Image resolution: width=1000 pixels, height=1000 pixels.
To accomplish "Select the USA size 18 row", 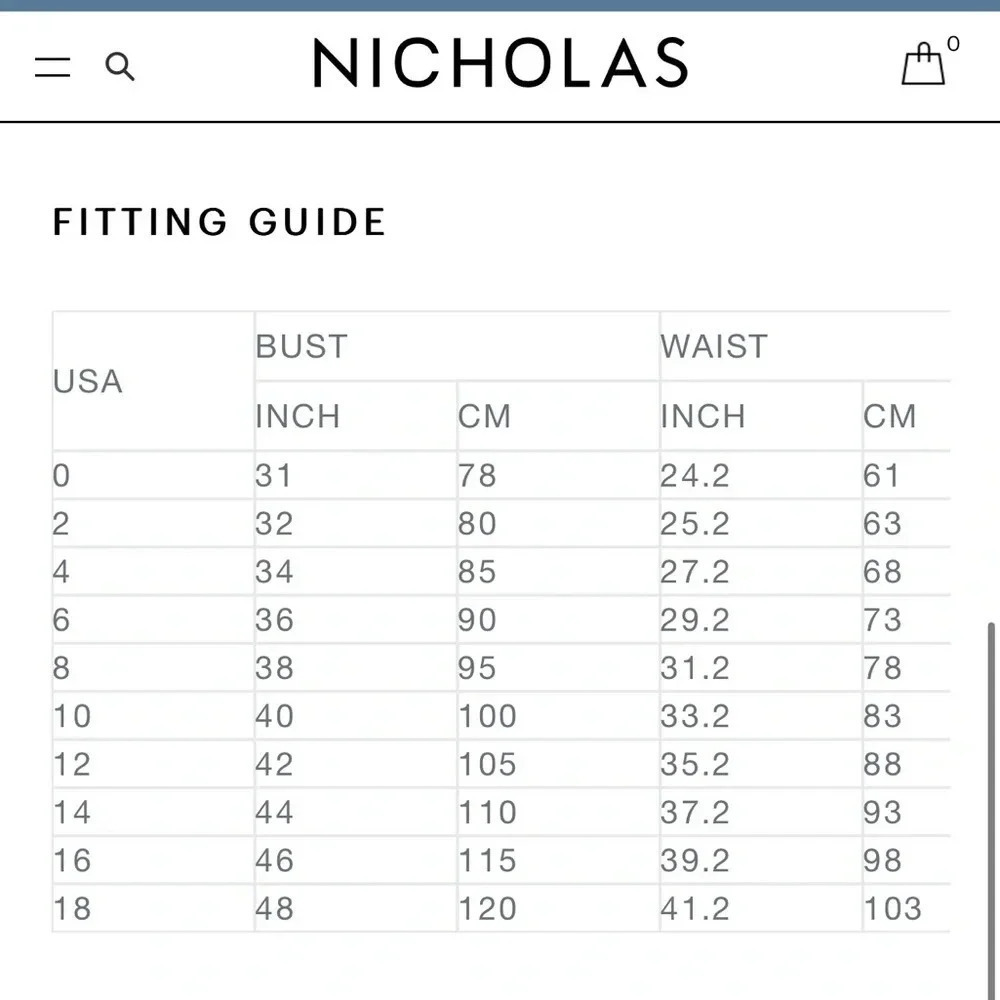I will [501, 908].
